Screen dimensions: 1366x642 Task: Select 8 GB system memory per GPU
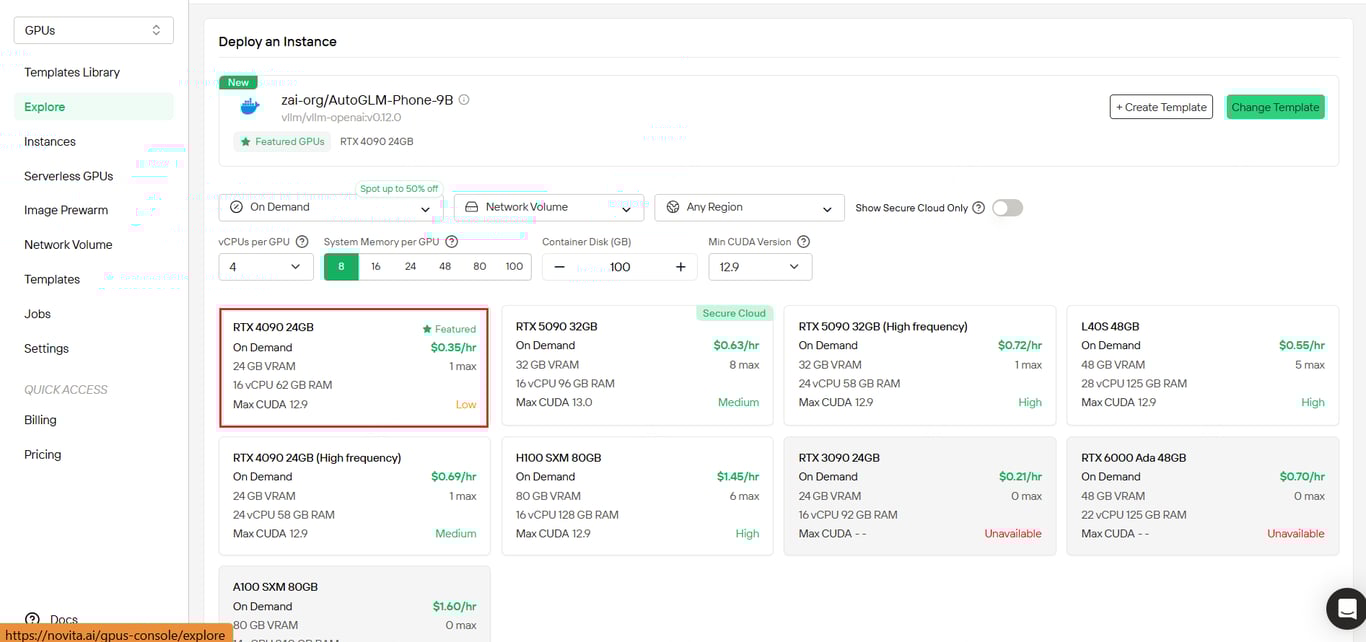[x=341, y=267]
